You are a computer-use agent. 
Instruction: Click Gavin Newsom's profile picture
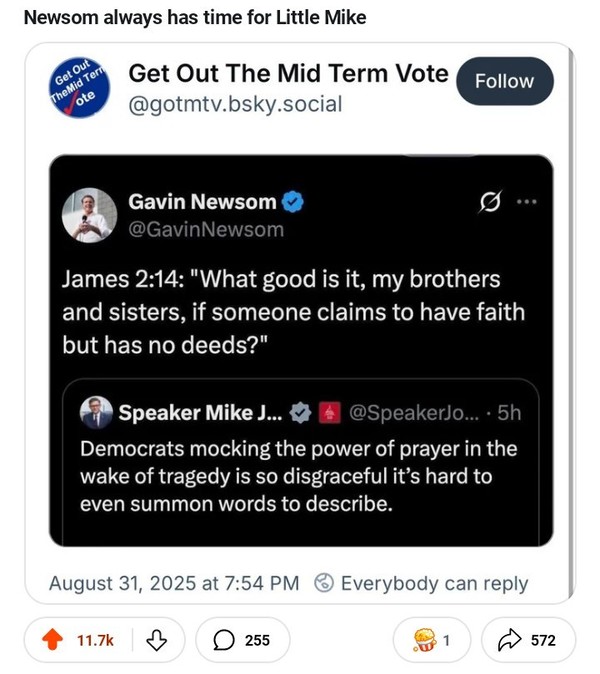pyautogui.click(x=89, y=214)
